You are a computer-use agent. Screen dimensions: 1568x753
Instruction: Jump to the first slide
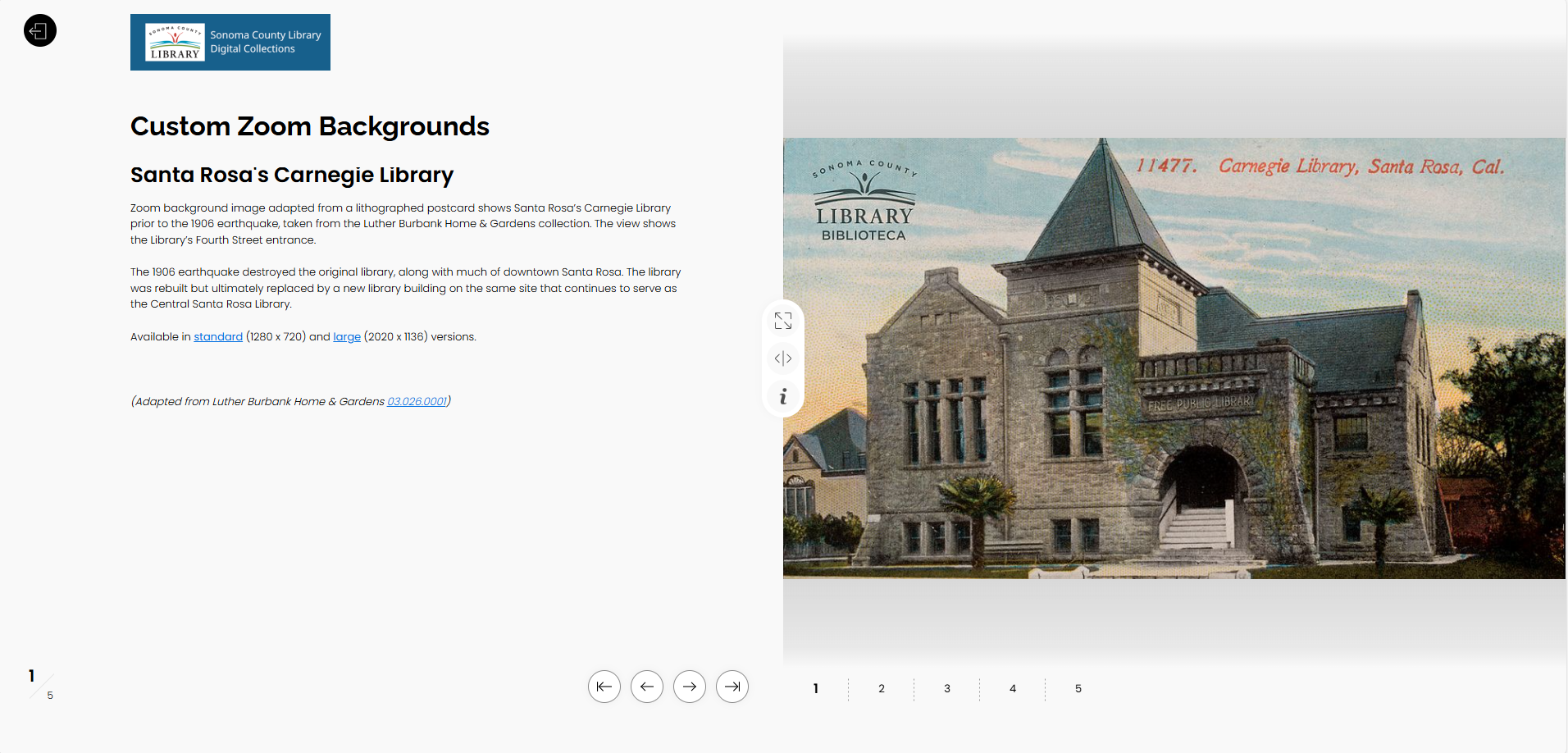pos(604,687)
